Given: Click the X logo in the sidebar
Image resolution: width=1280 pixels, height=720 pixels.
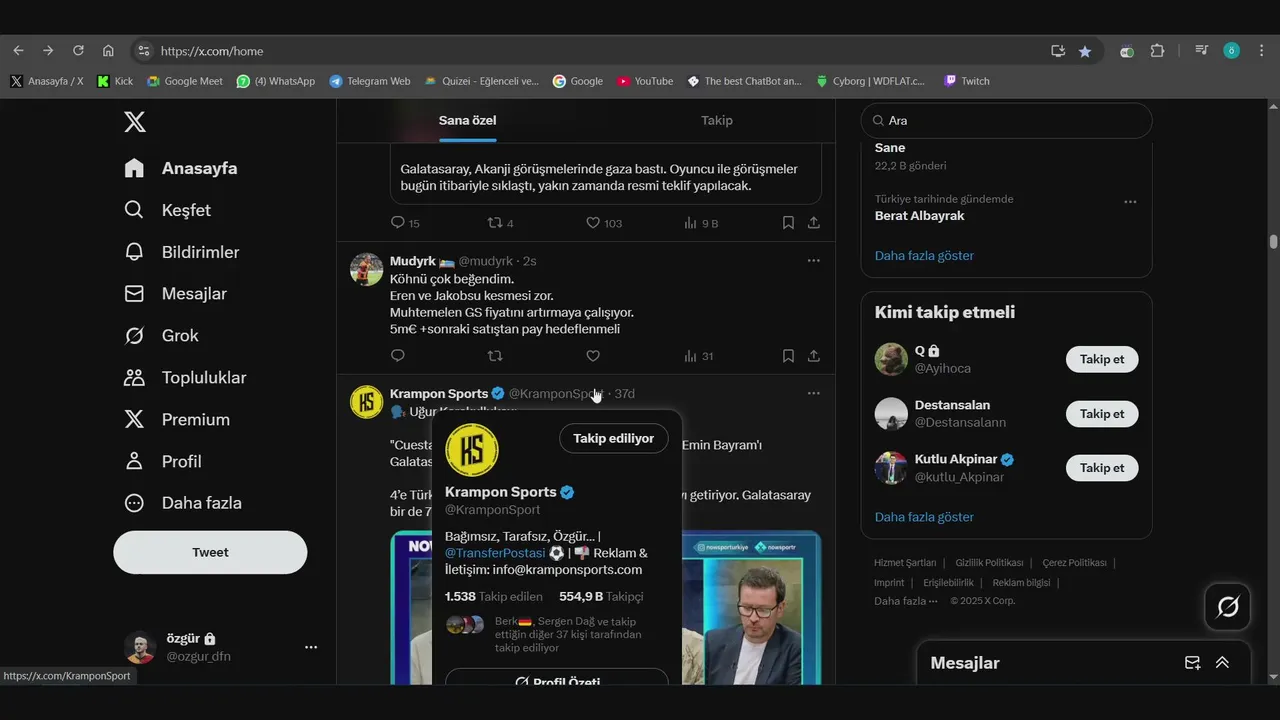Looking at the screenshot, I should (135, 122).
